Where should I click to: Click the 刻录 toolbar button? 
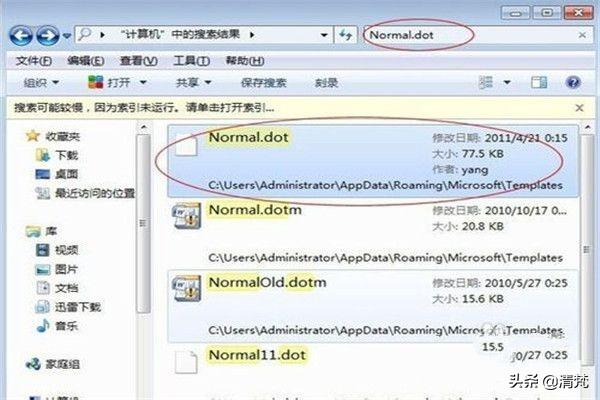(x=326, y=83)
